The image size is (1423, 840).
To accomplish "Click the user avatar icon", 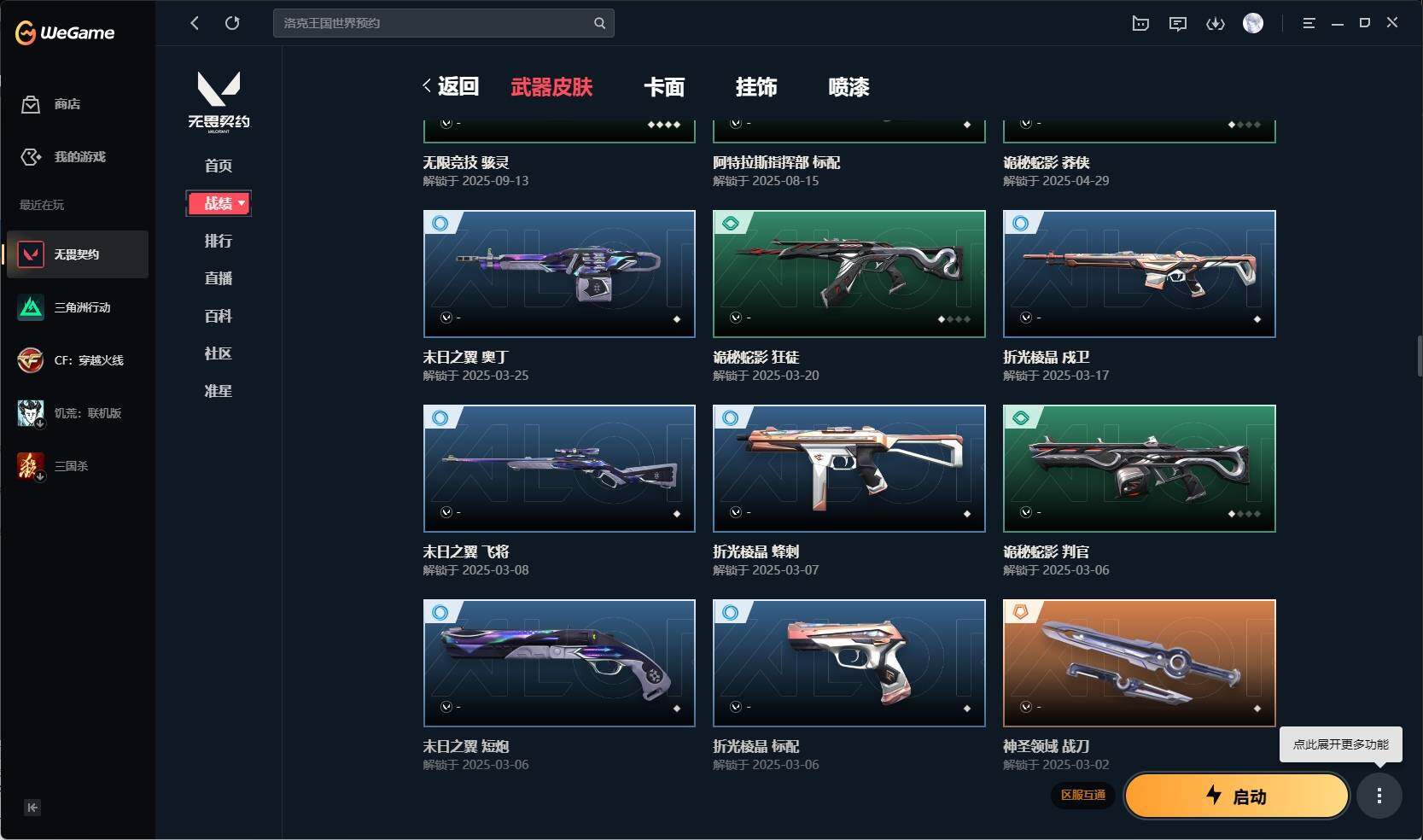I will tap(1253, 23).
